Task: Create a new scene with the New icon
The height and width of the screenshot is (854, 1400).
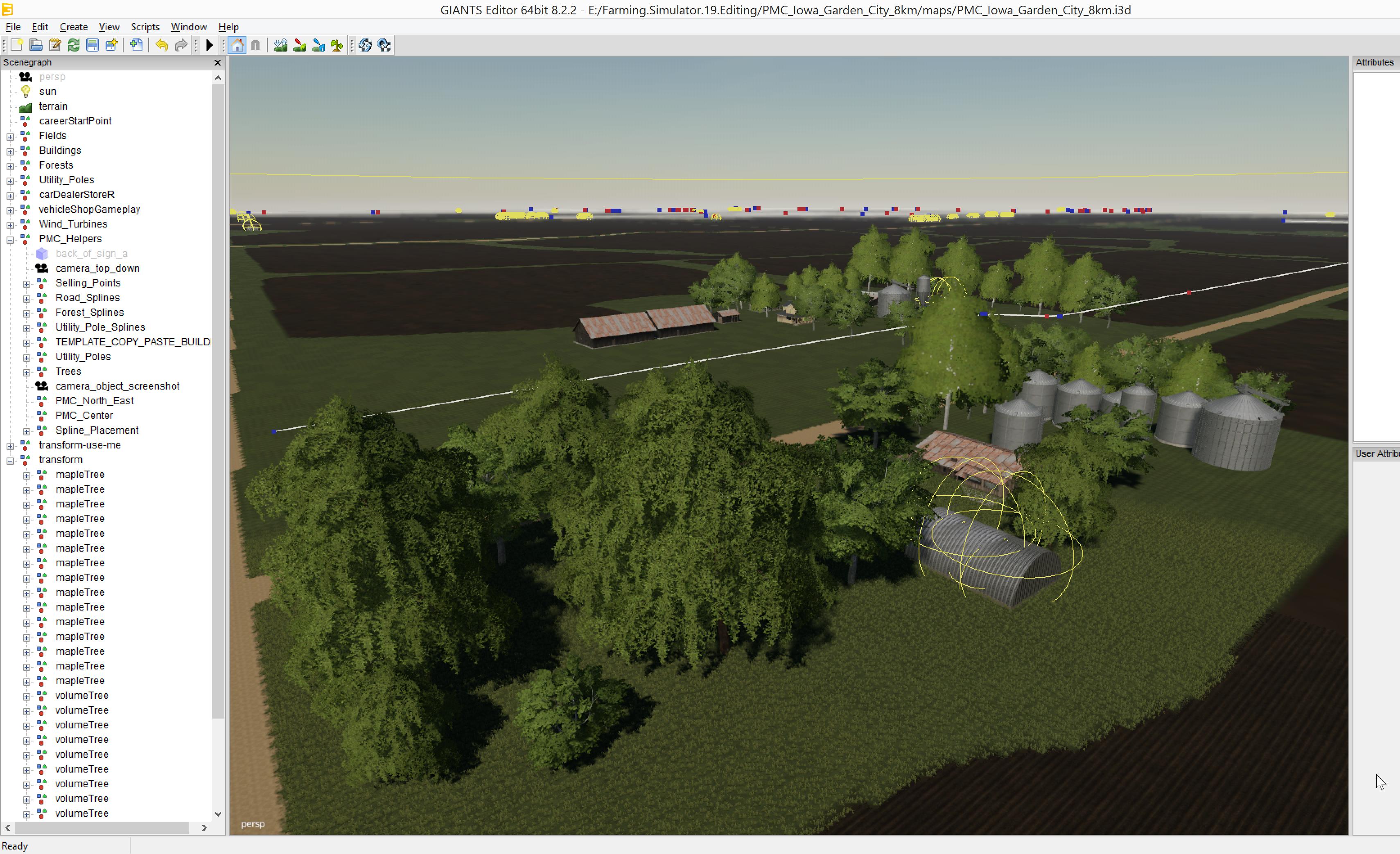Action: point(16,45)
